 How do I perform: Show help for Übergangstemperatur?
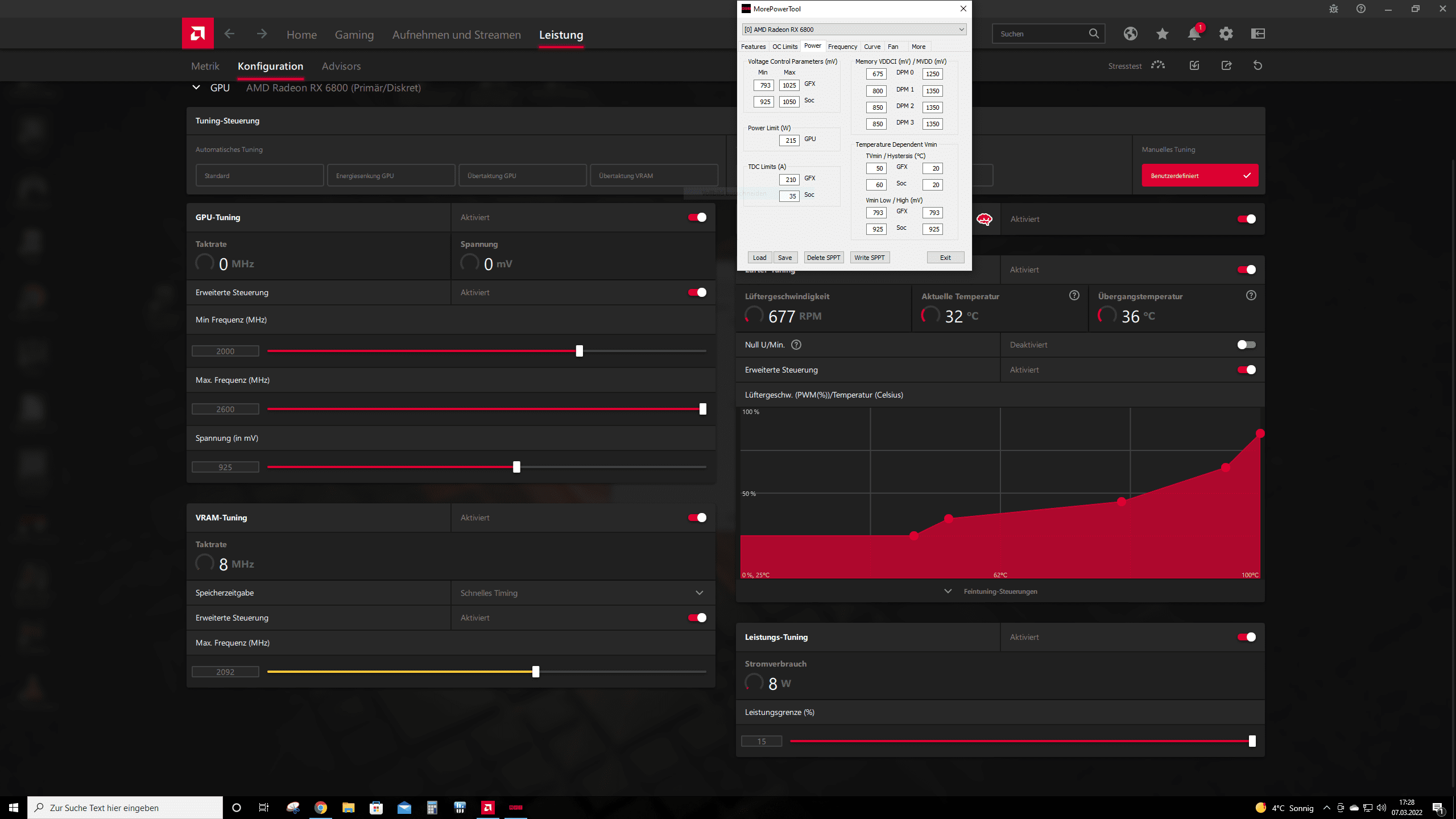(1251, 295)
